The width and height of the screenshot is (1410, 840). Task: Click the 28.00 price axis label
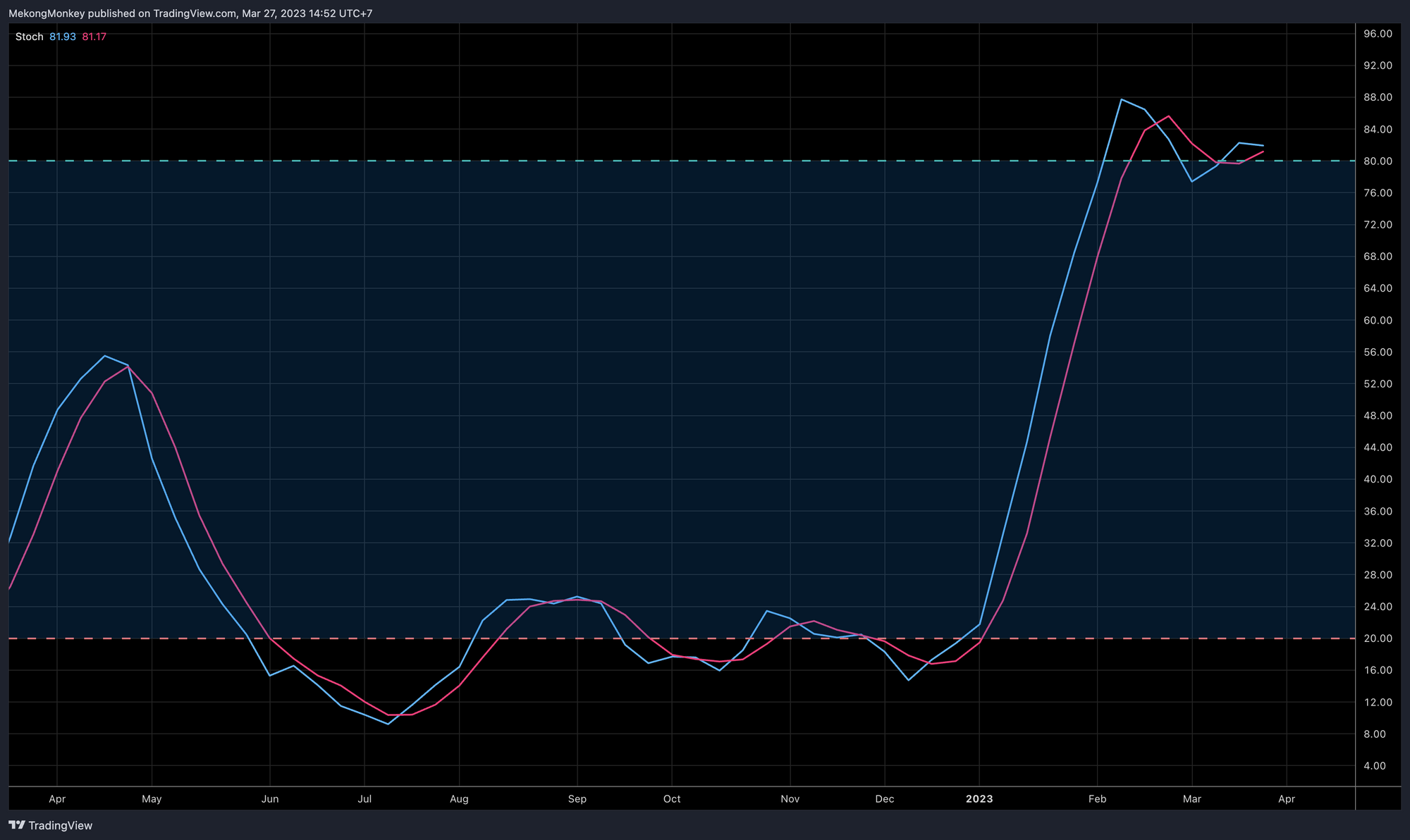[1378, 575]
